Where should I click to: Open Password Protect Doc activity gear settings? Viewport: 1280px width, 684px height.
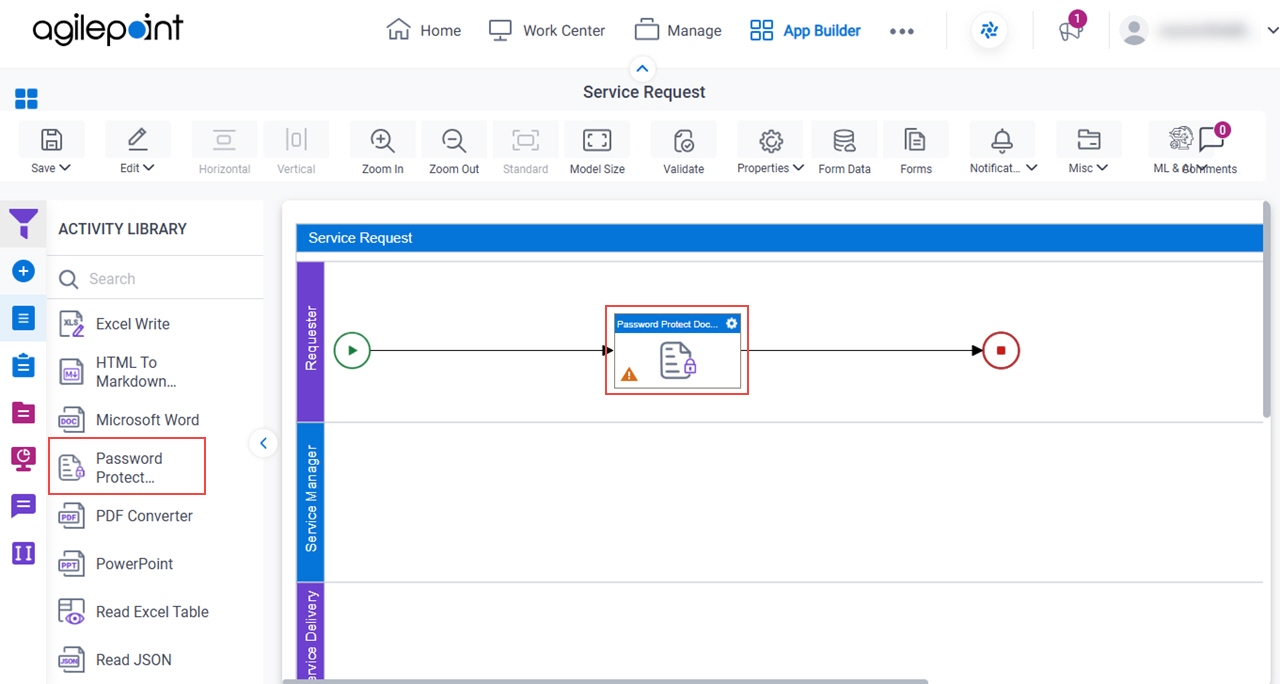(x=732, y=324)
